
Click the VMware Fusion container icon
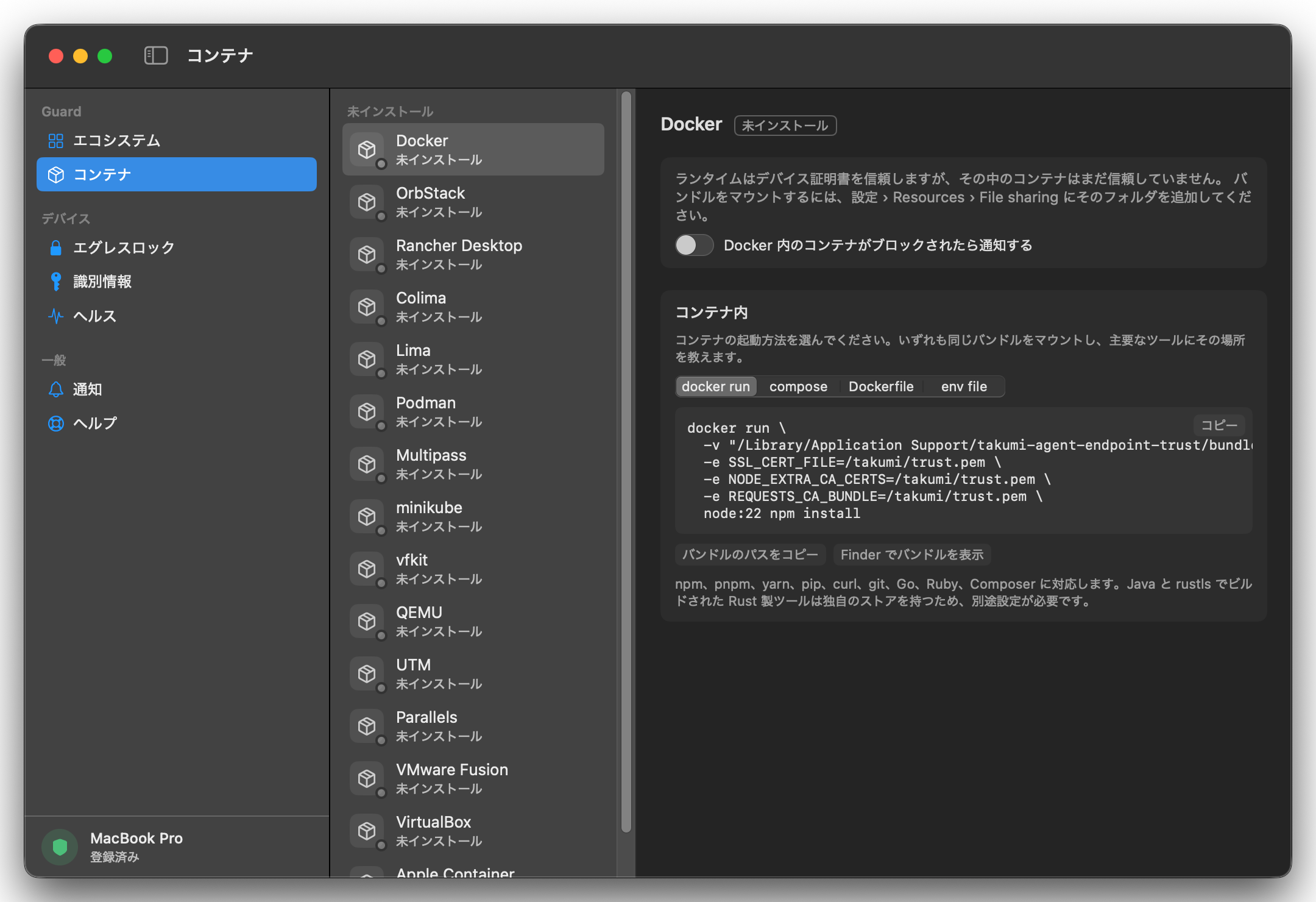[x=367, y=778]
